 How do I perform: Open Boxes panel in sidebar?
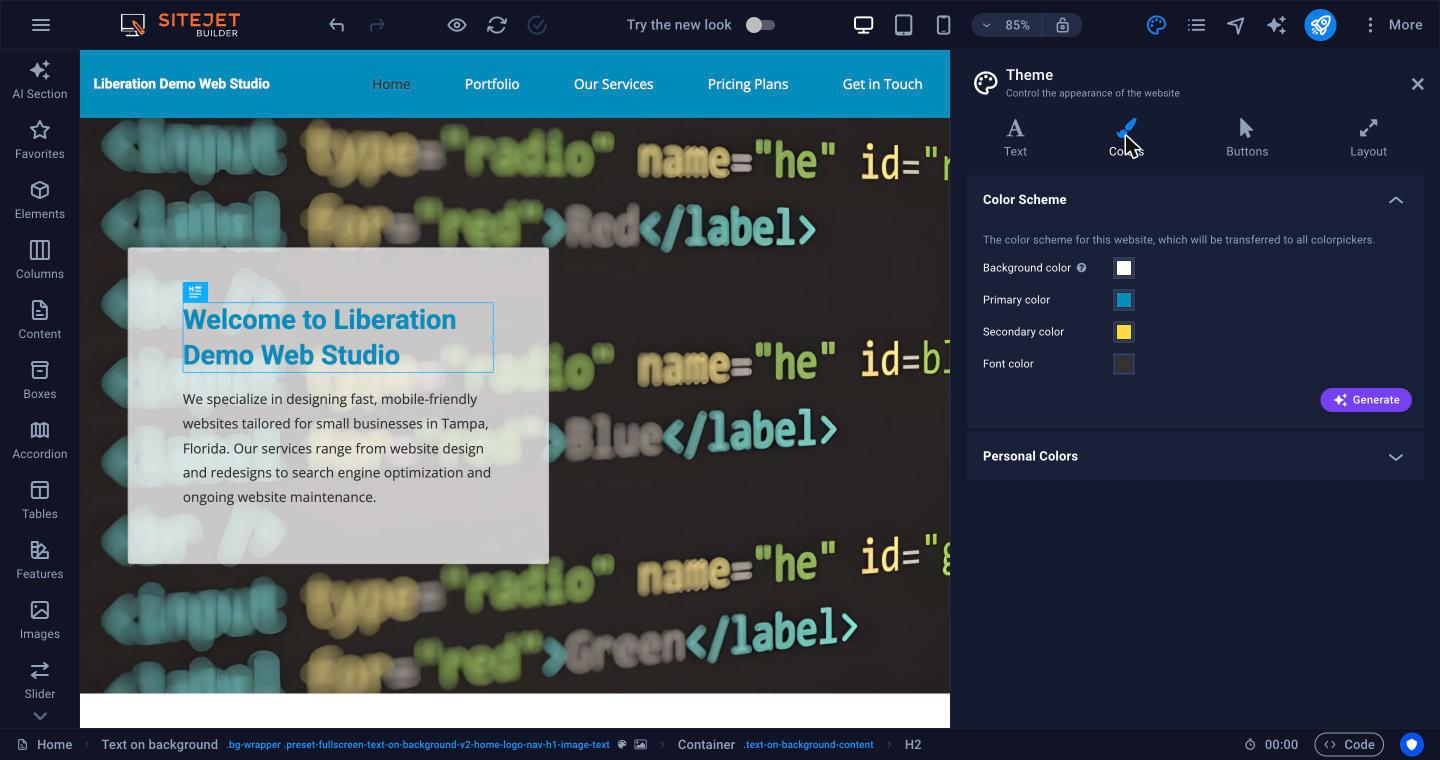(40, 380)
